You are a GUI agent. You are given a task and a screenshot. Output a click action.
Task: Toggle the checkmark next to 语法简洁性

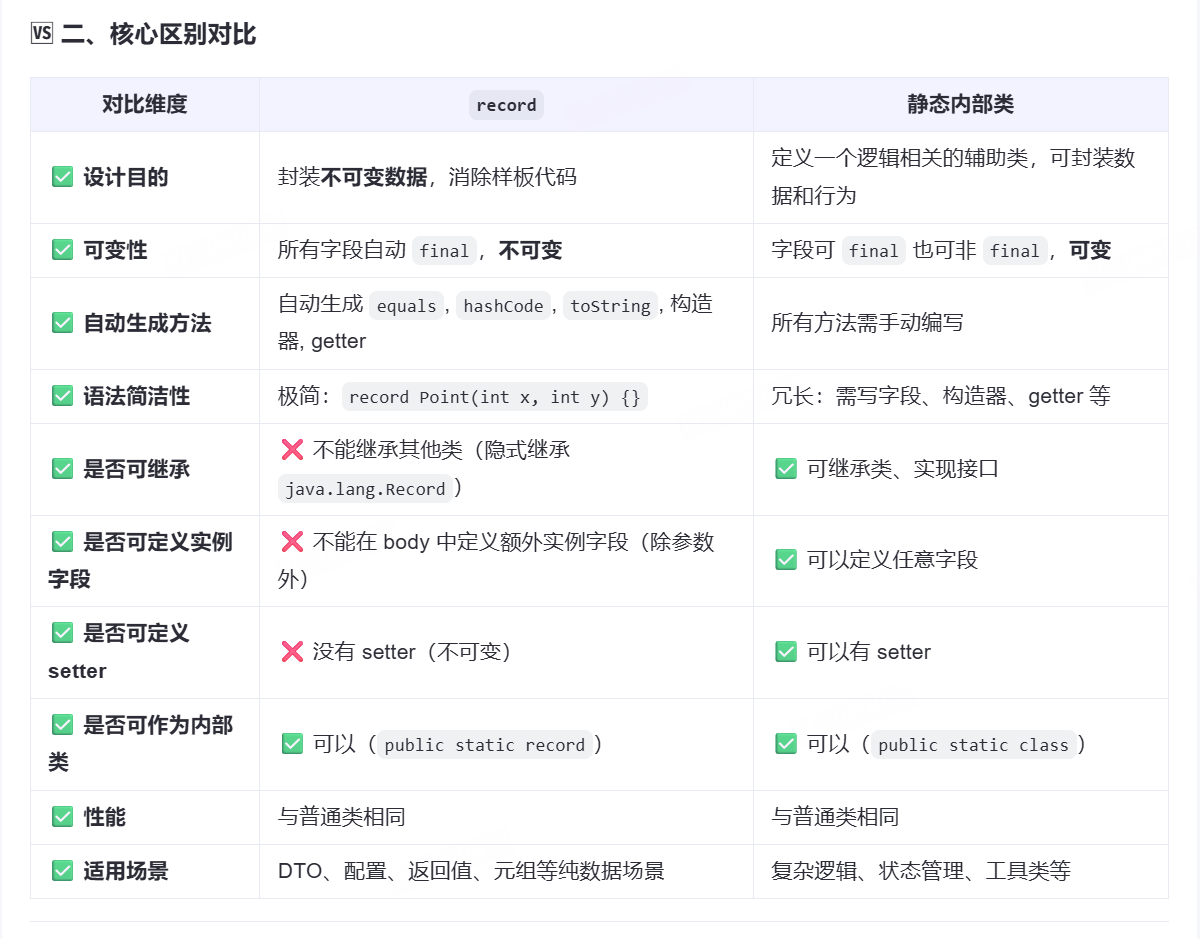click(x=62, y=396)
